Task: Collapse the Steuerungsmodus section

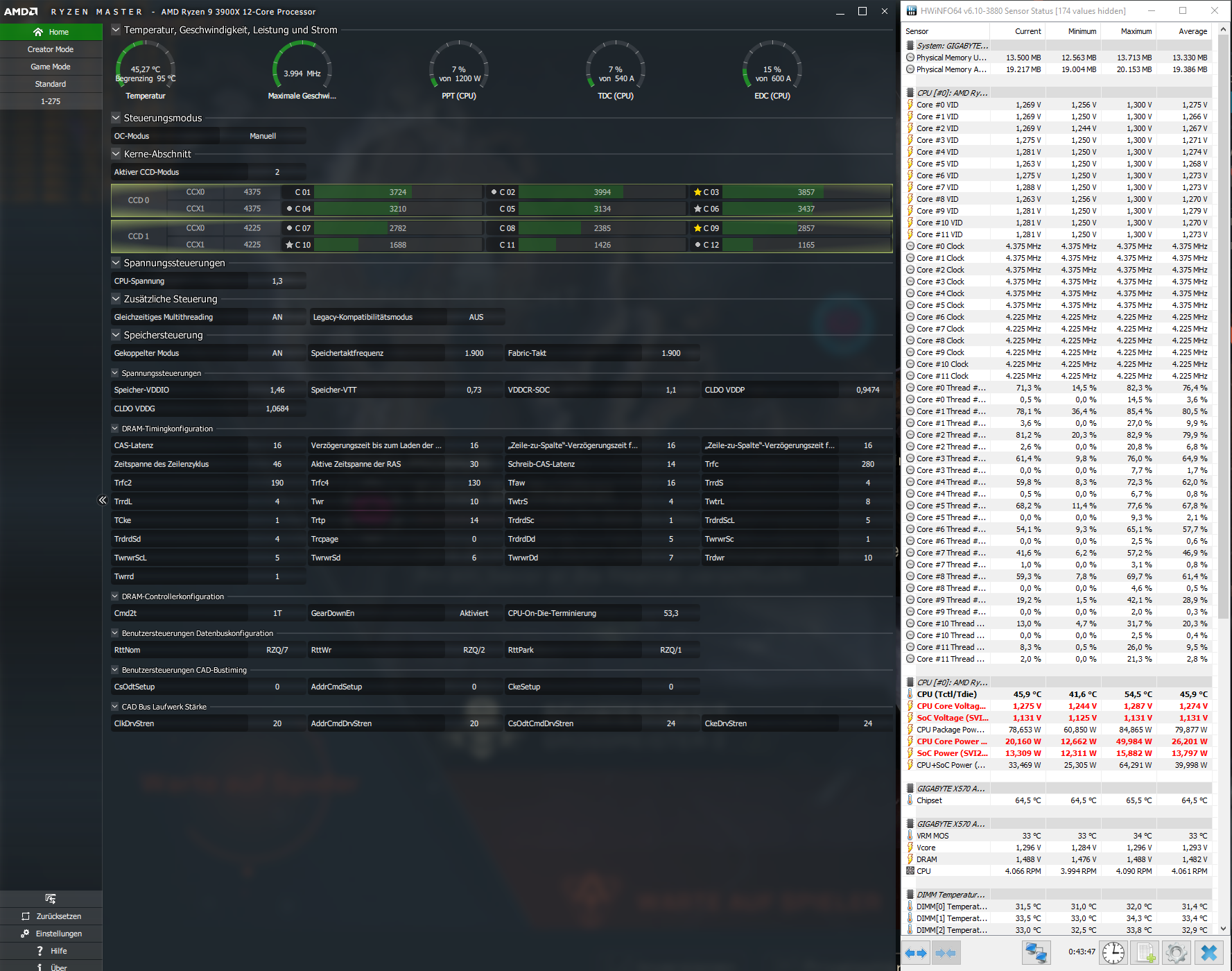Action: tap(116, 118)
